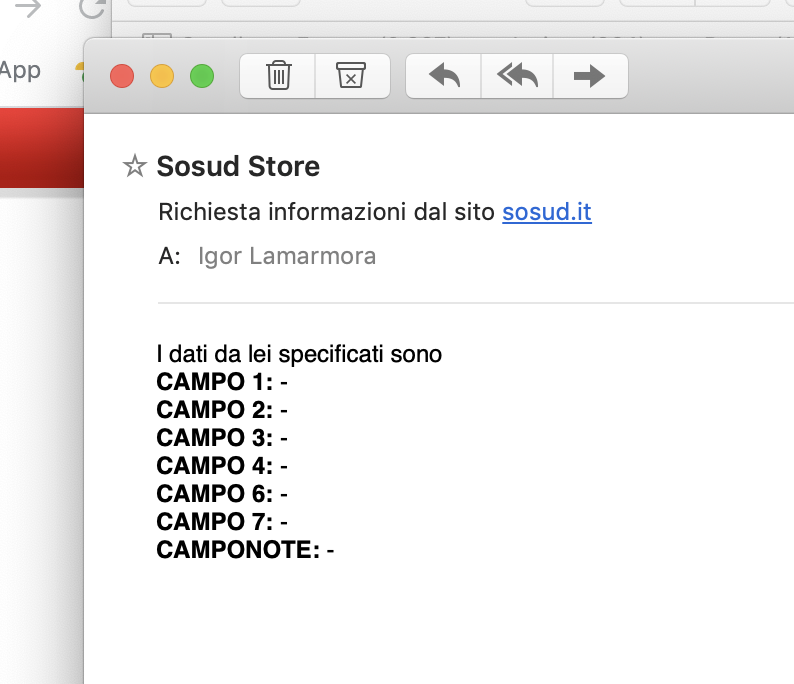Viewport: 794px width, 684px height.
Task: Reload the page in the background browser
Action: point(93,9)
